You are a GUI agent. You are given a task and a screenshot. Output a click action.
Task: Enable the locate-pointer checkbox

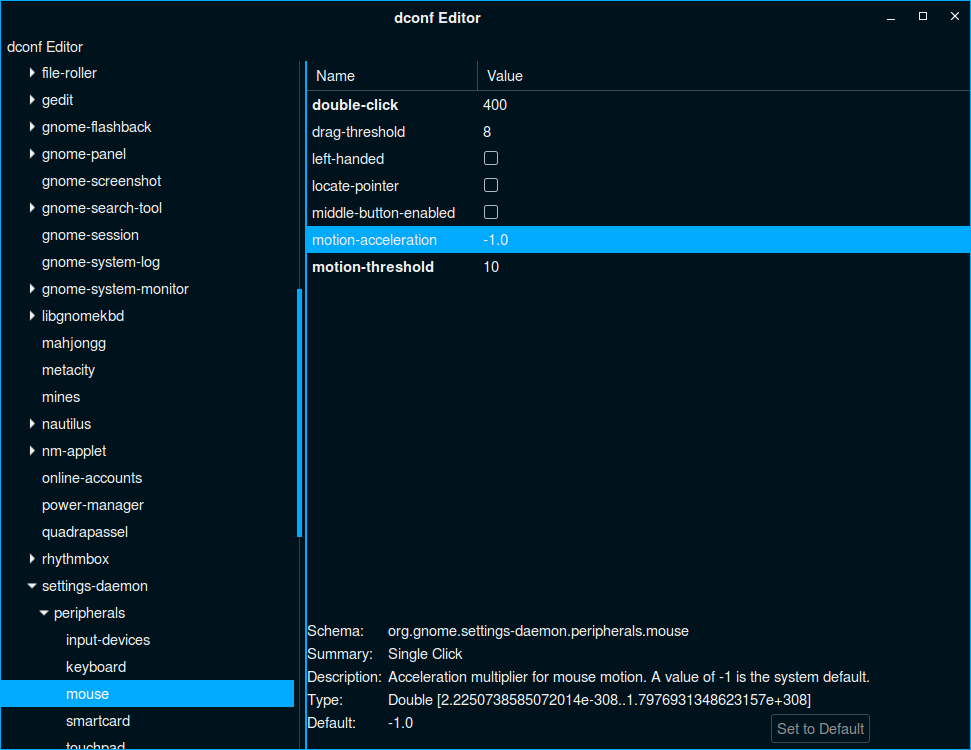[491, 186]
